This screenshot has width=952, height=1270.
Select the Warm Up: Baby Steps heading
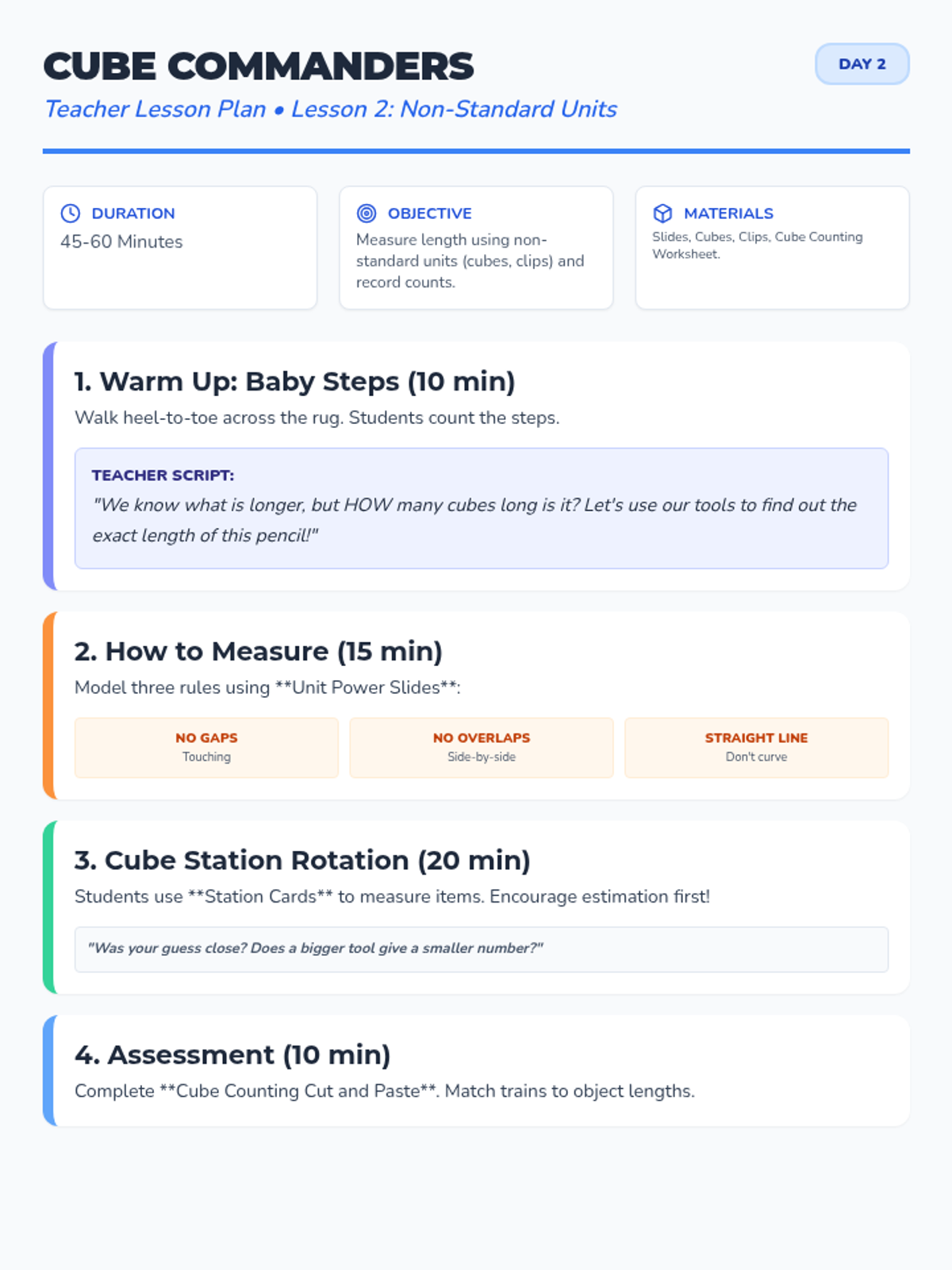(295, 382)
